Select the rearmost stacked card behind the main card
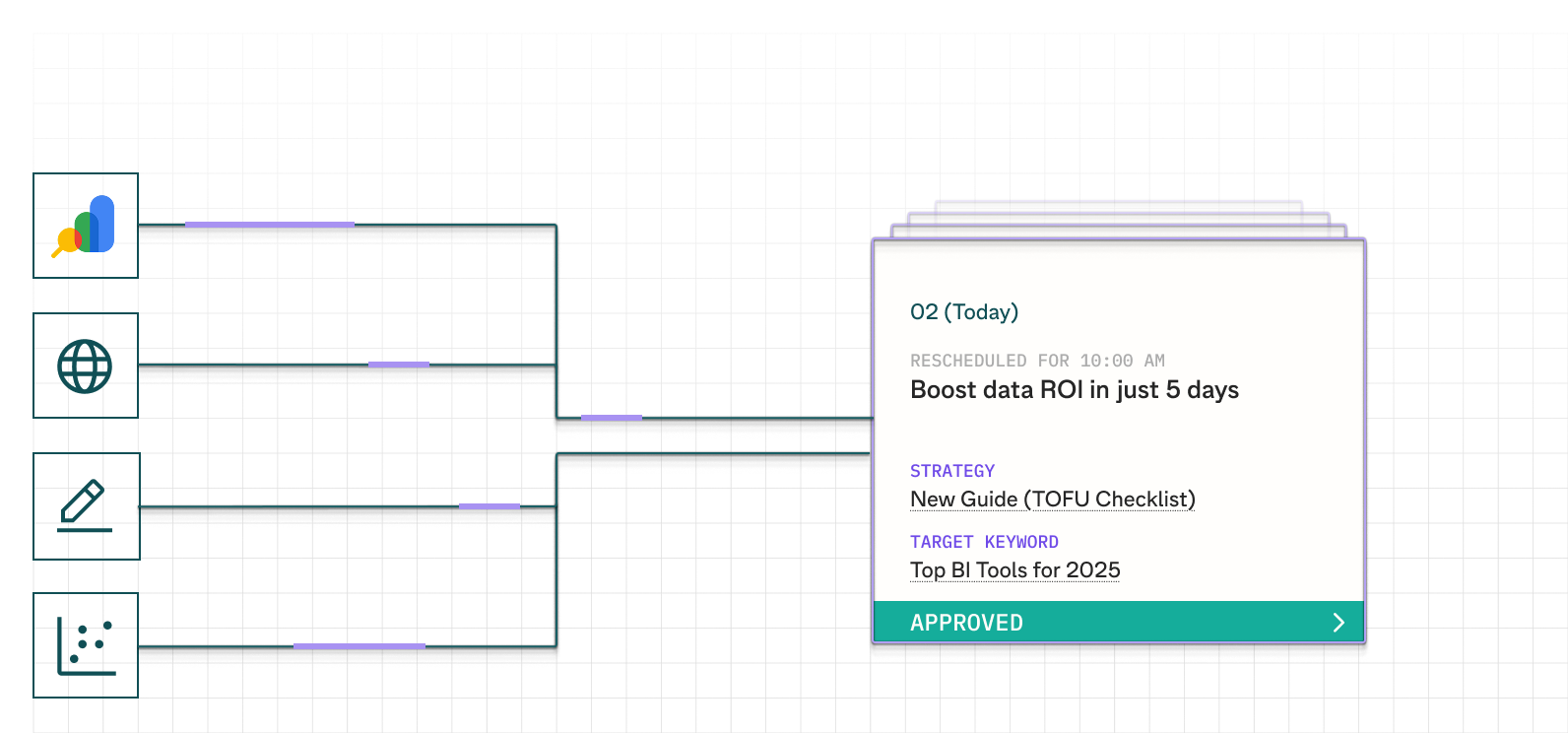The height and width of the screenshot is (733, 1568). click(1118, 206)
